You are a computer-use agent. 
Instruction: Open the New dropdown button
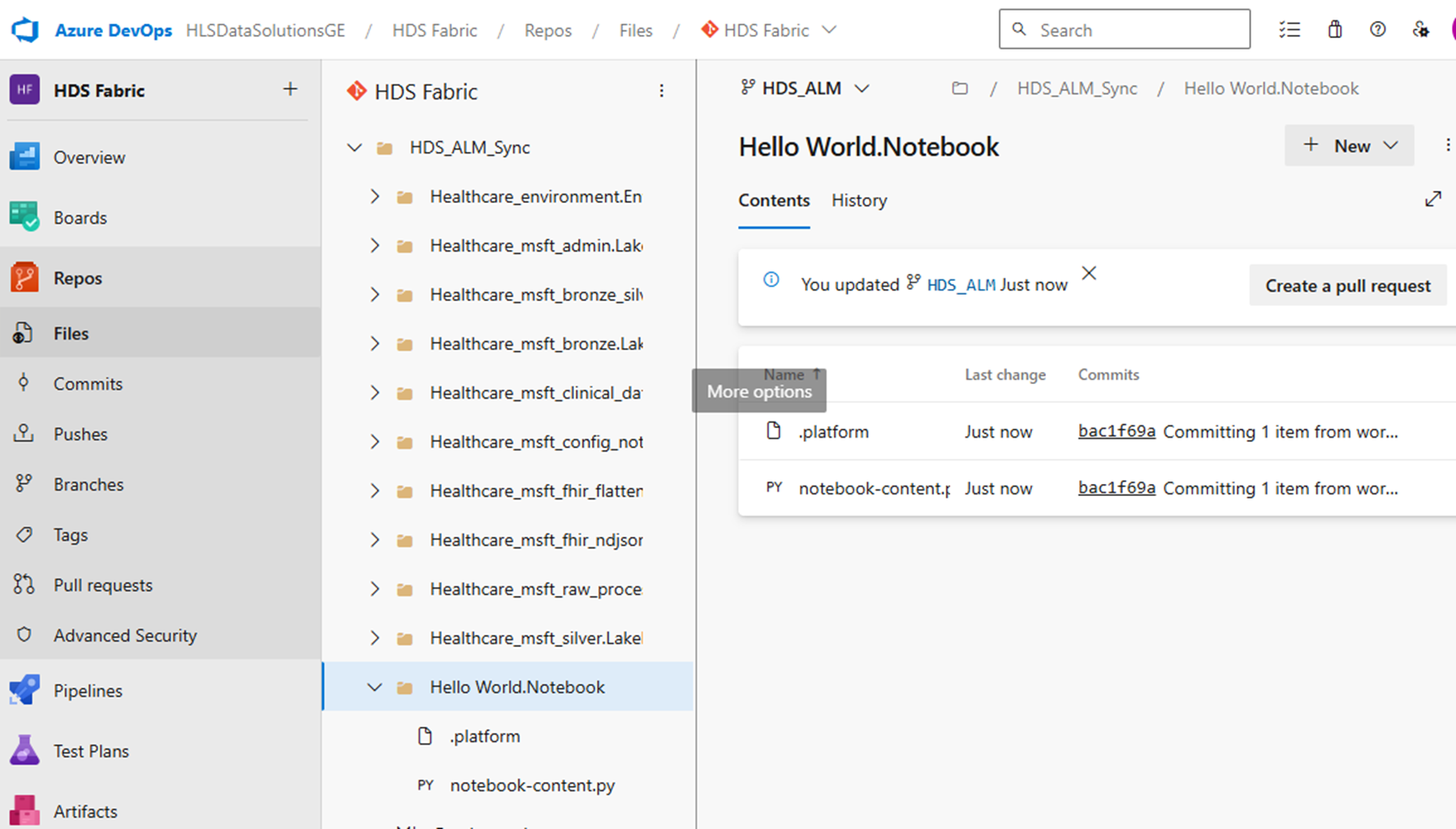click(1349, 145)
